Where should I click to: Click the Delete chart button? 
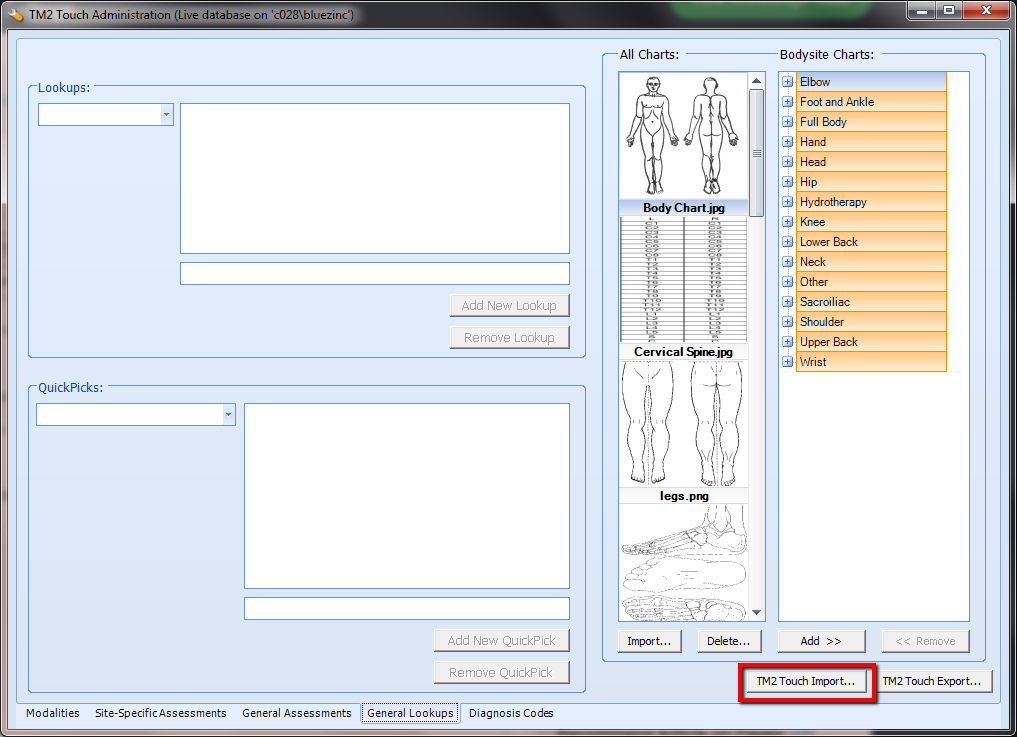[728, 641]
